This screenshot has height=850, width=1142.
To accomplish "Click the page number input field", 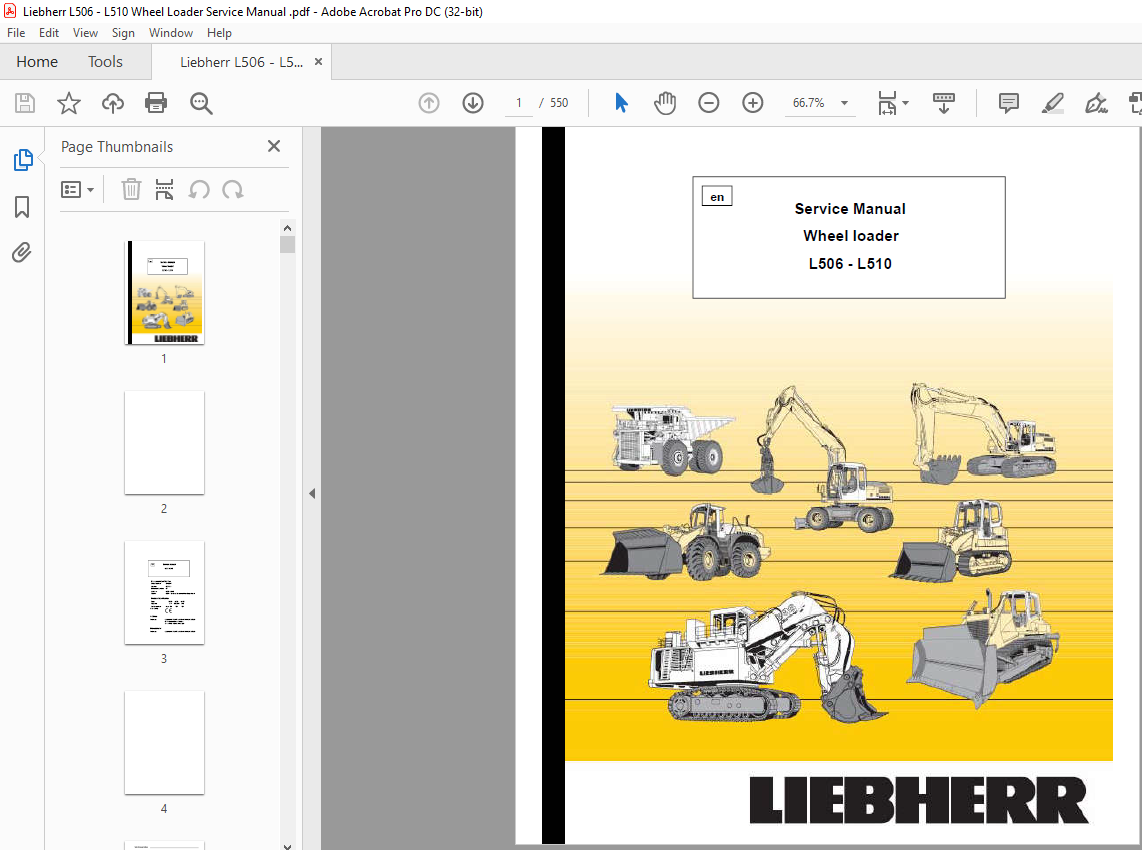I will point(519,103).
